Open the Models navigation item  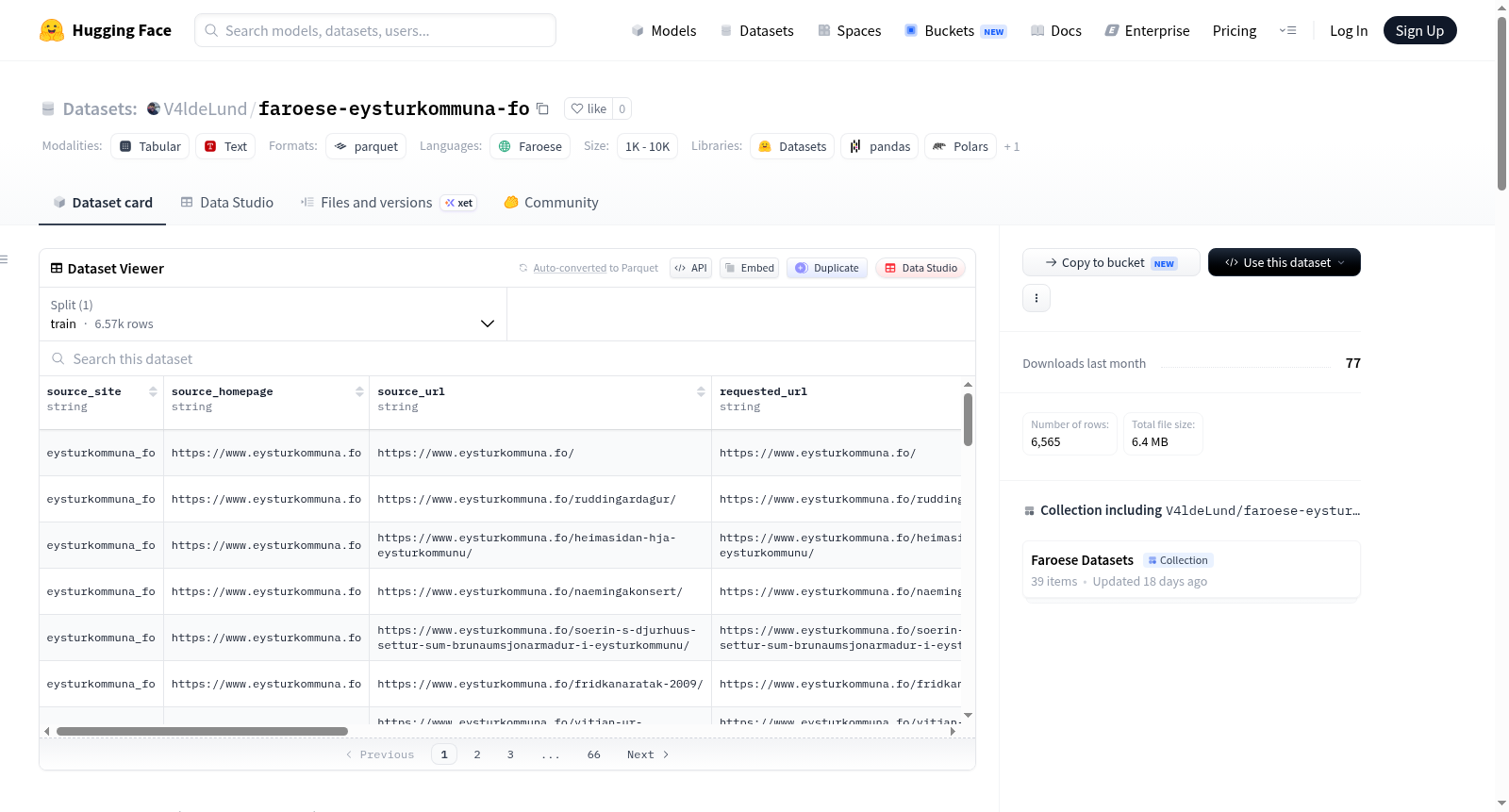tap(664, 30)
